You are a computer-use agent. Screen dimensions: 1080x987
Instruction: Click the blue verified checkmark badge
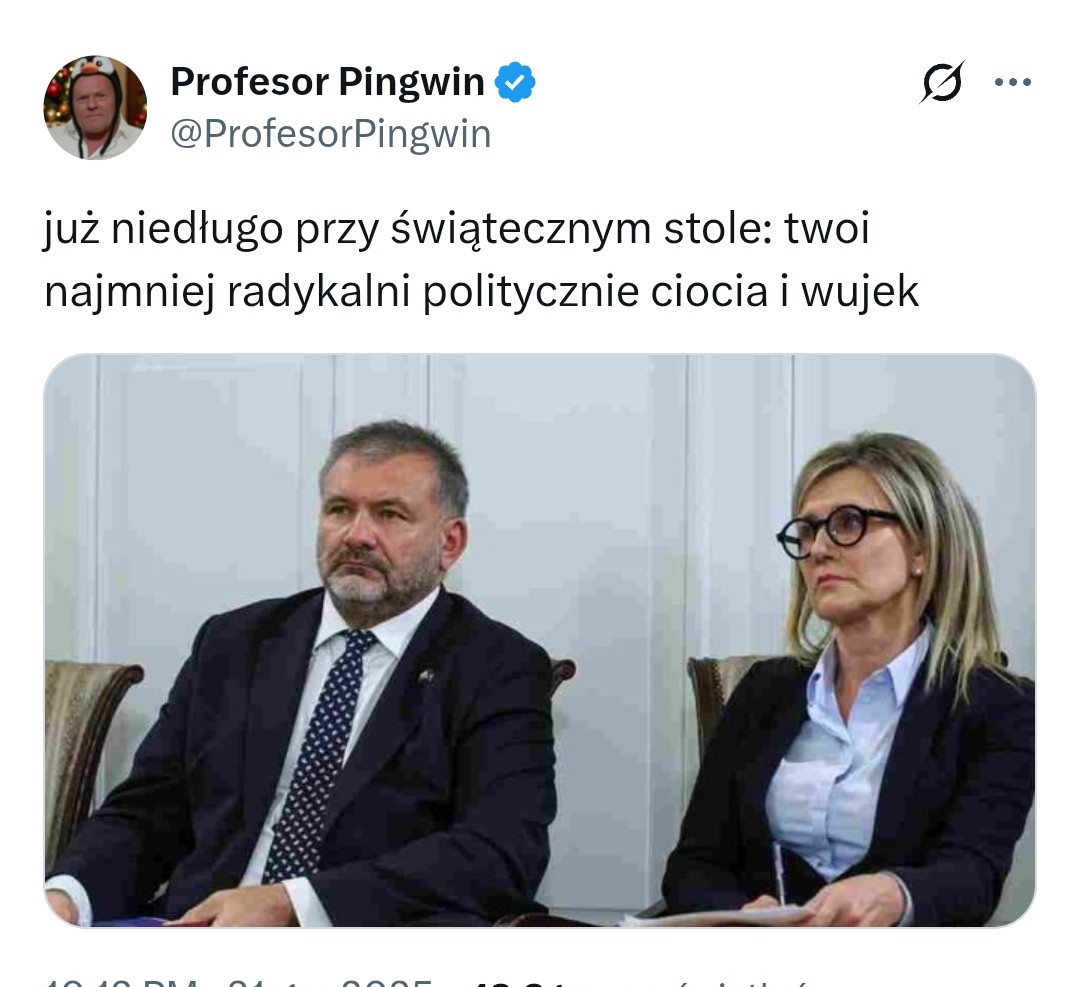point(516,82)
